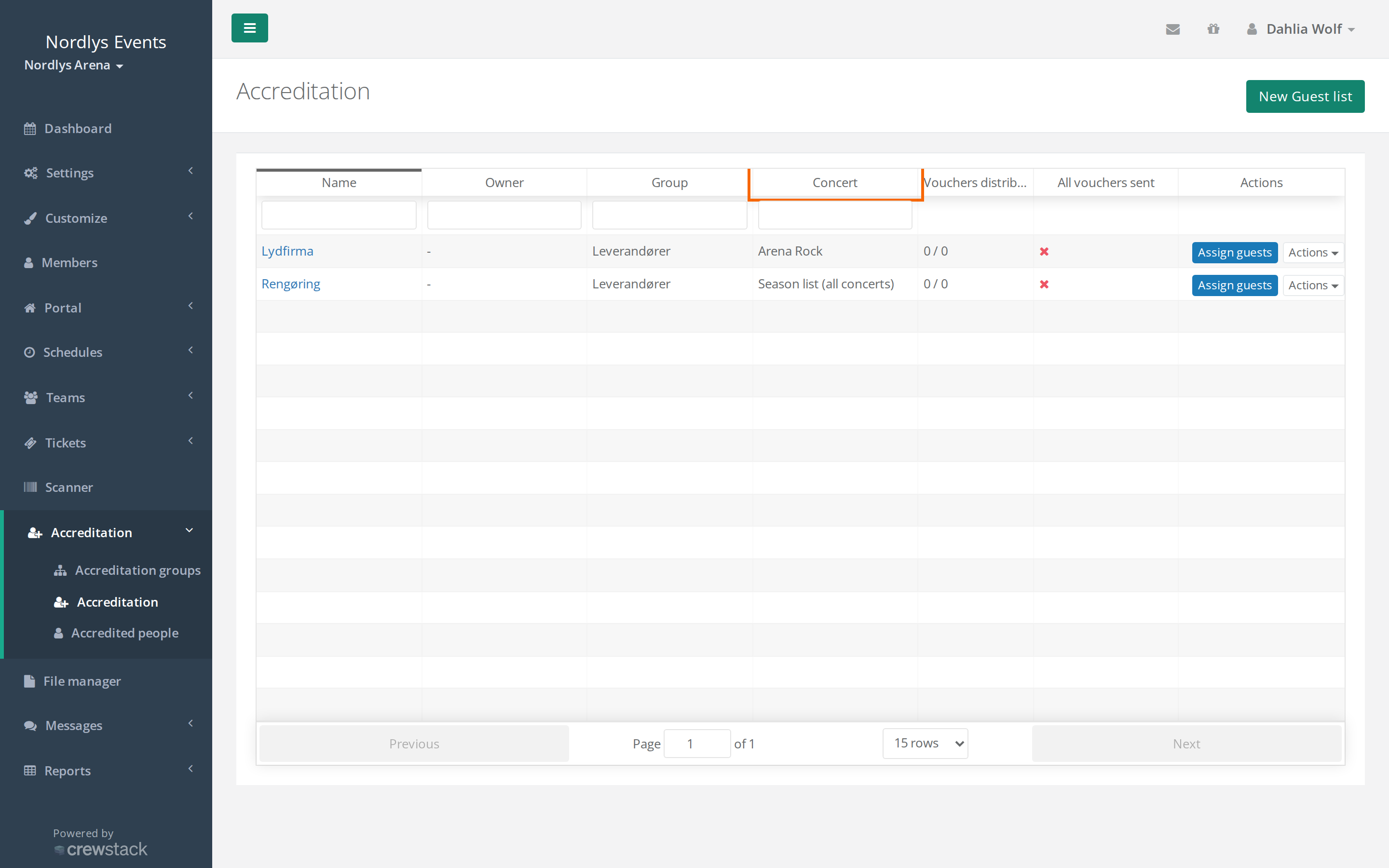The height and width of the screenshot is (868, 1389).
Task: Click the Scanner barcode icon in the sidebar
Action: pos(30,487)
